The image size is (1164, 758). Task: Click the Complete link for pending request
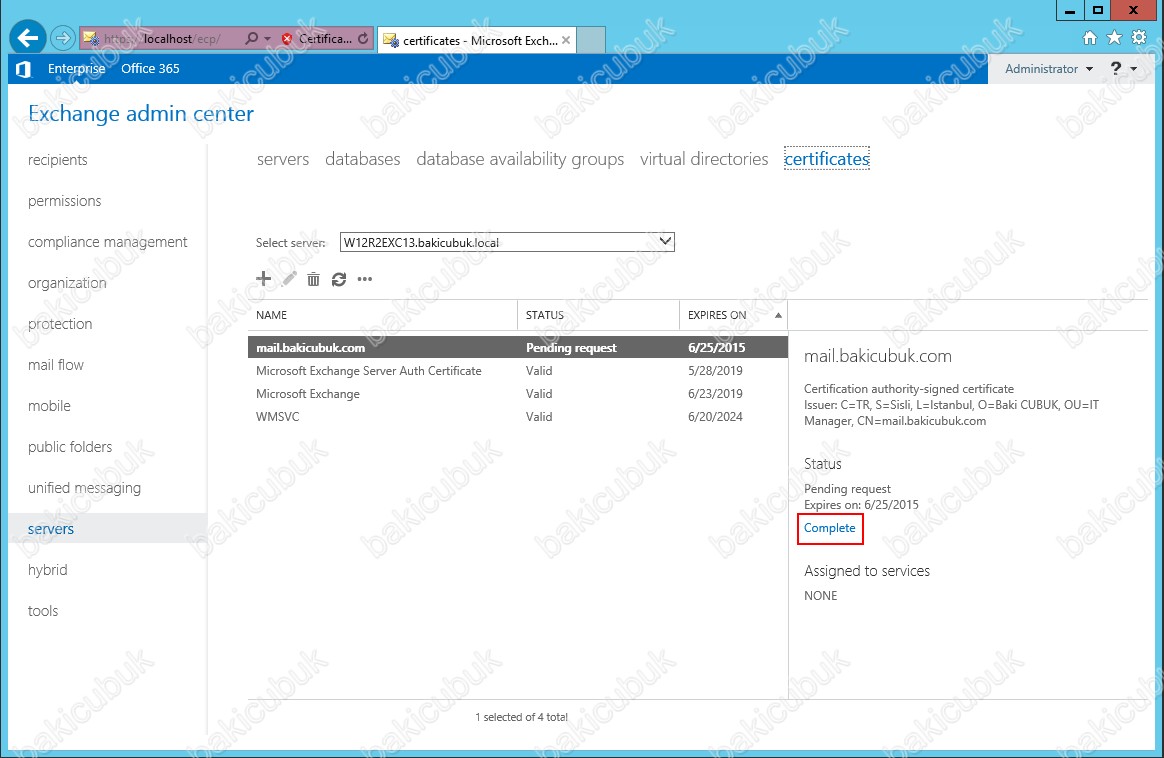(x=829, y=528)
